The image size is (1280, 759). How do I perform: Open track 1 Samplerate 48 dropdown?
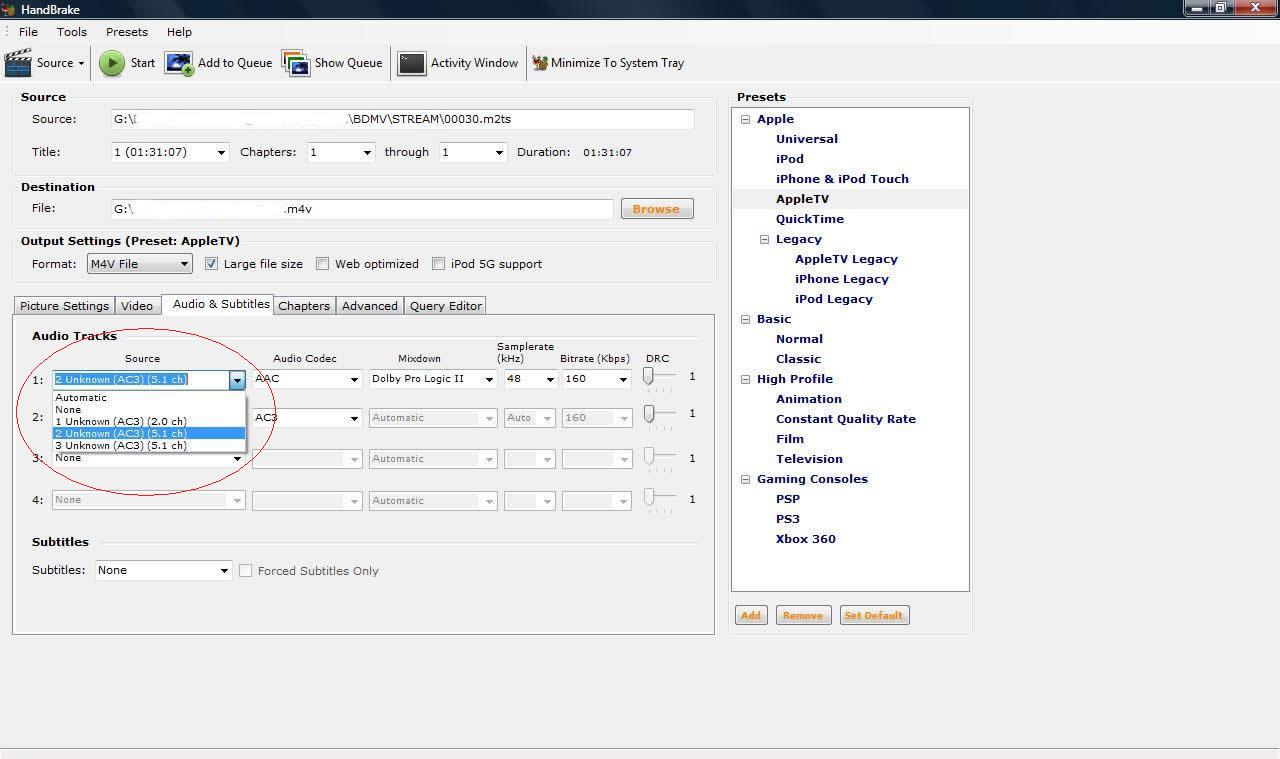[530, 379]
